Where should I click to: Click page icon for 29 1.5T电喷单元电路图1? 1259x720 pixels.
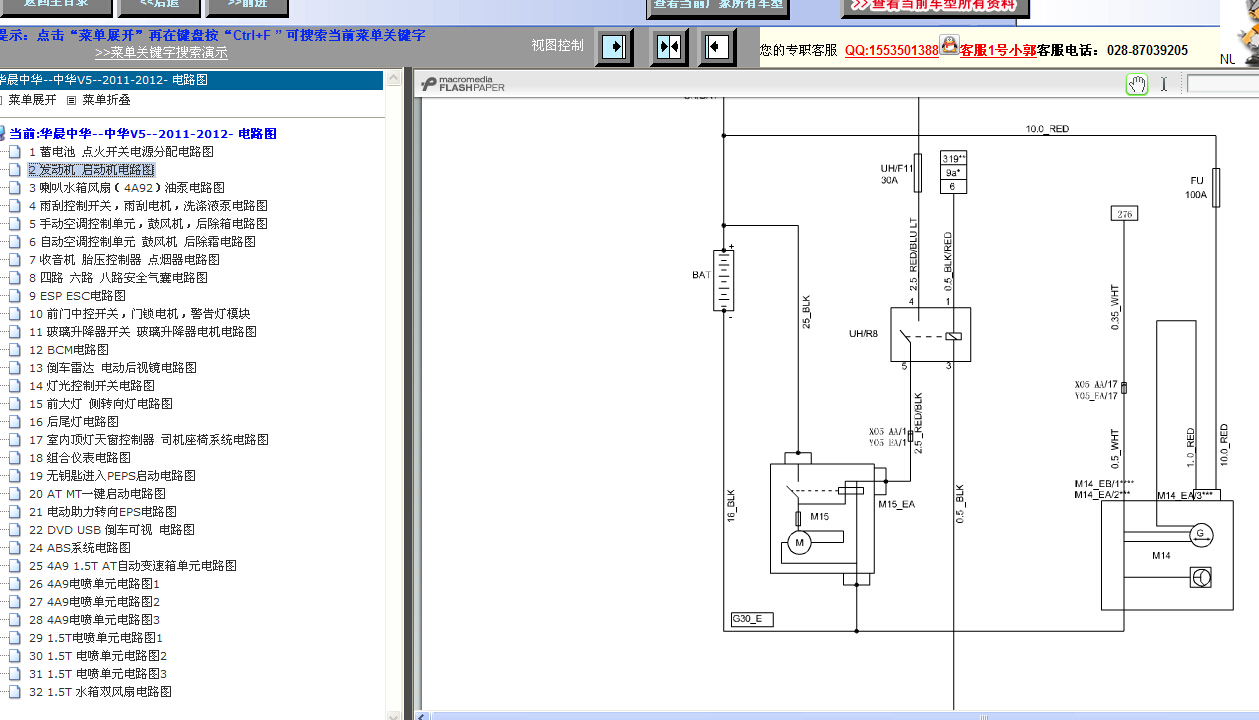(x=14, y=638)
